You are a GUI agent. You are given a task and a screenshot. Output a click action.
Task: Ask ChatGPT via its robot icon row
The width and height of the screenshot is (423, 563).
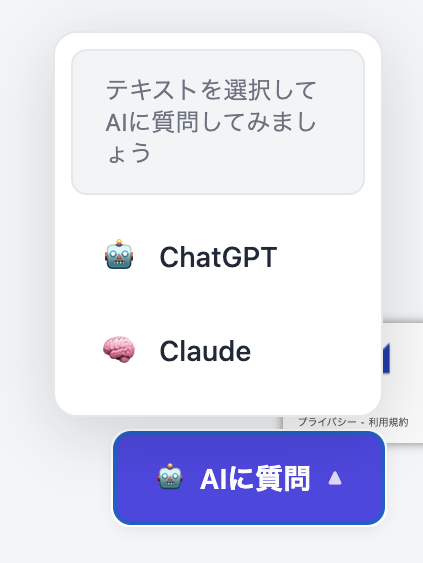click(218, 256)
